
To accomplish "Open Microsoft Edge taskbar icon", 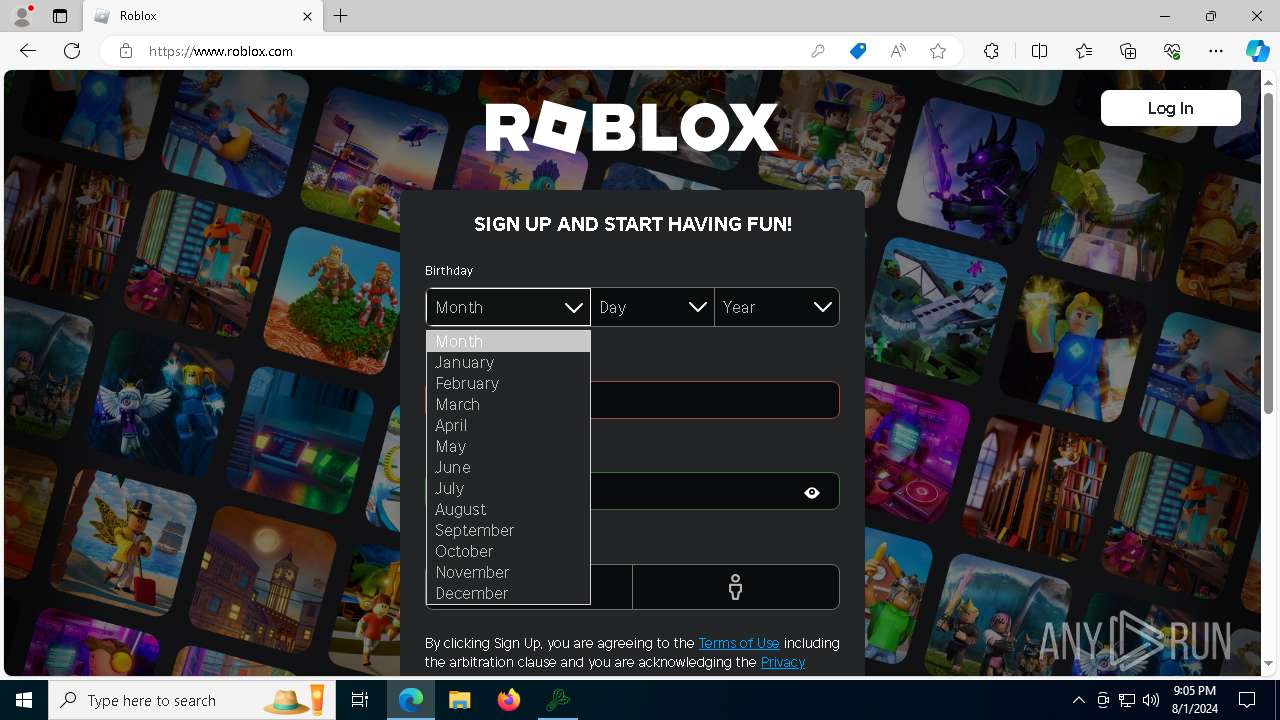I will coord(411,700).
